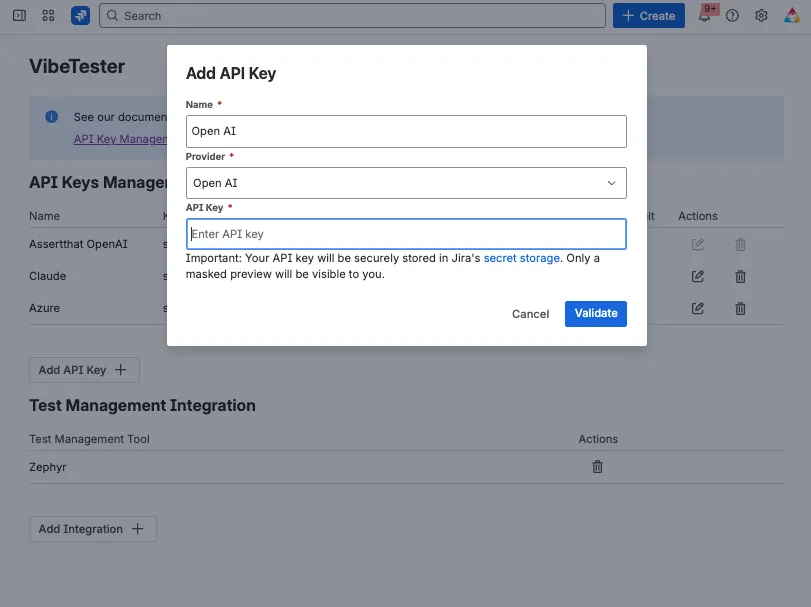
Task: Click the Test Management Tool column header
Action: point(89,439)
